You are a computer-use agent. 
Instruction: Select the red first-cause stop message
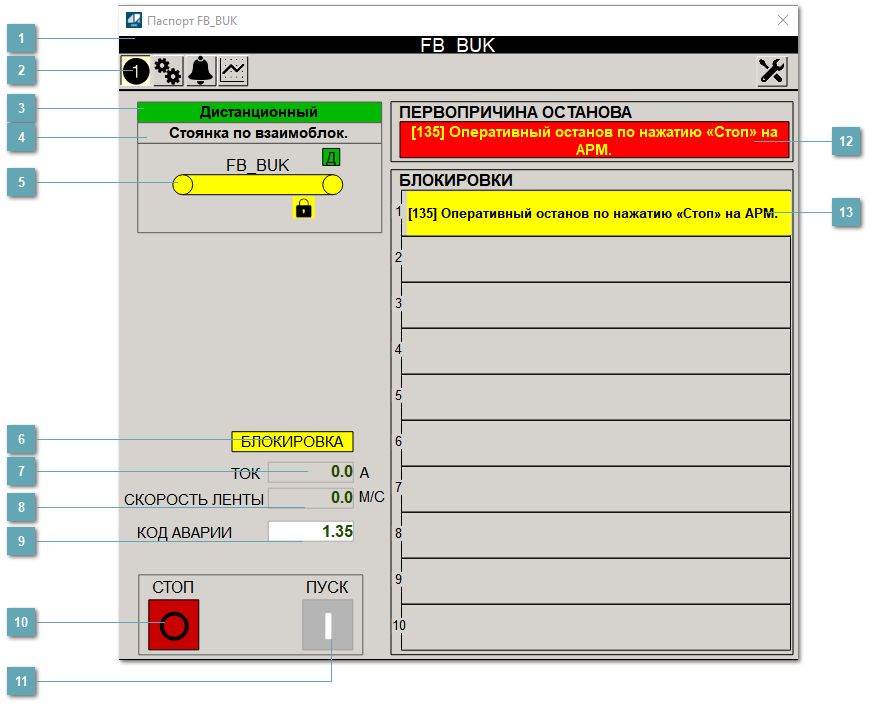[x=593, y=140]
